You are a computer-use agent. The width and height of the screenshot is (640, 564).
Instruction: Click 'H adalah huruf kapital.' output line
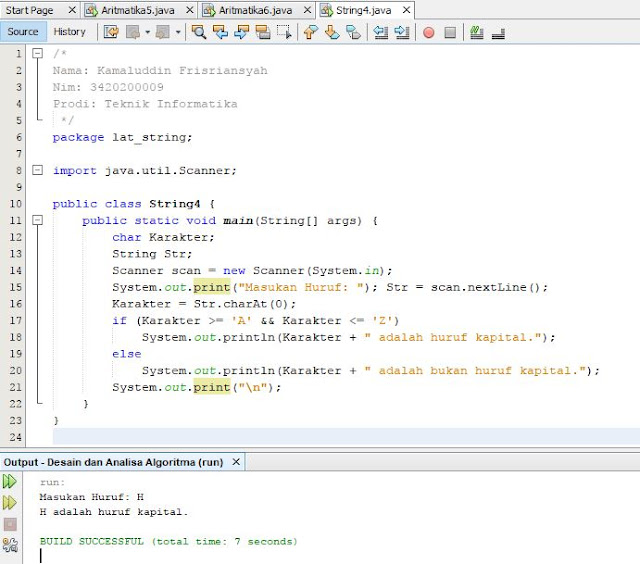point(114,512)
